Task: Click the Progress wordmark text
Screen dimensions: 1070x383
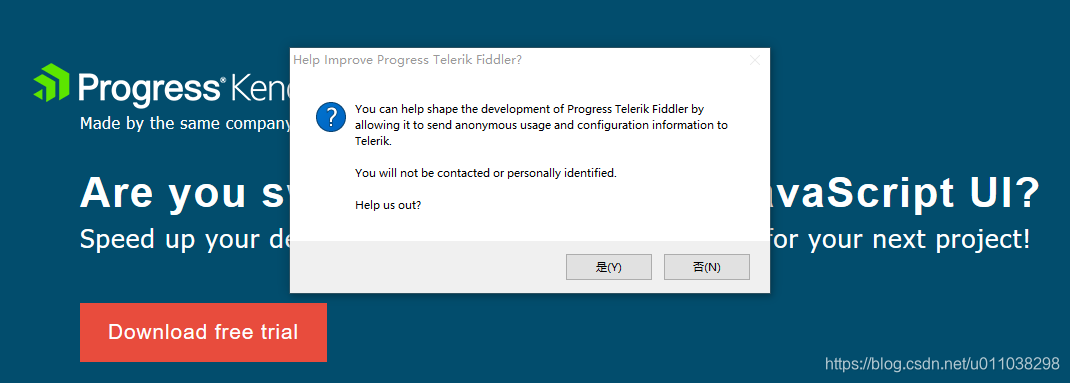Action: tap(151, 89)
